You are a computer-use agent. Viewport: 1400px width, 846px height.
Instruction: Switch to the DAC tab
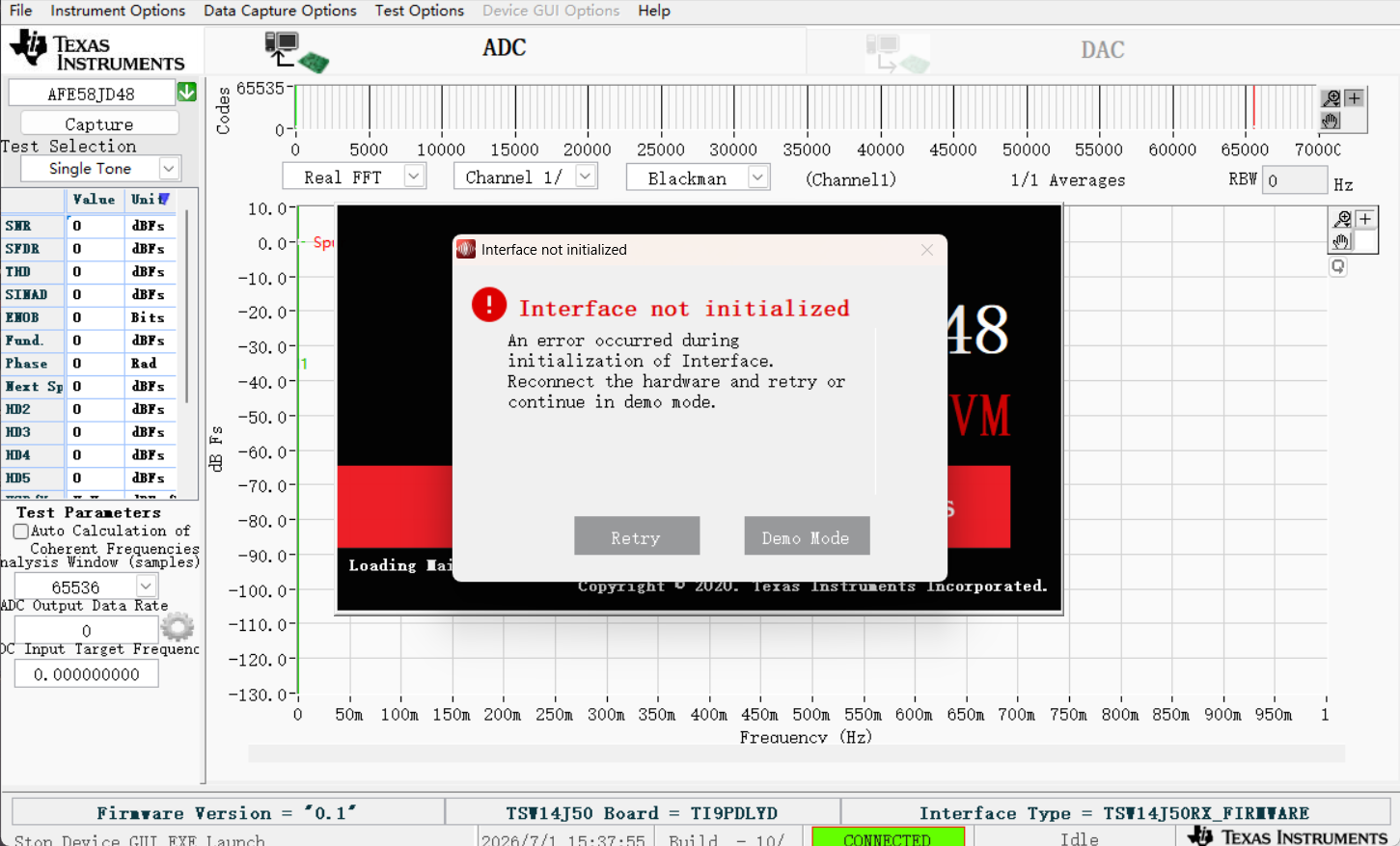1102,50
